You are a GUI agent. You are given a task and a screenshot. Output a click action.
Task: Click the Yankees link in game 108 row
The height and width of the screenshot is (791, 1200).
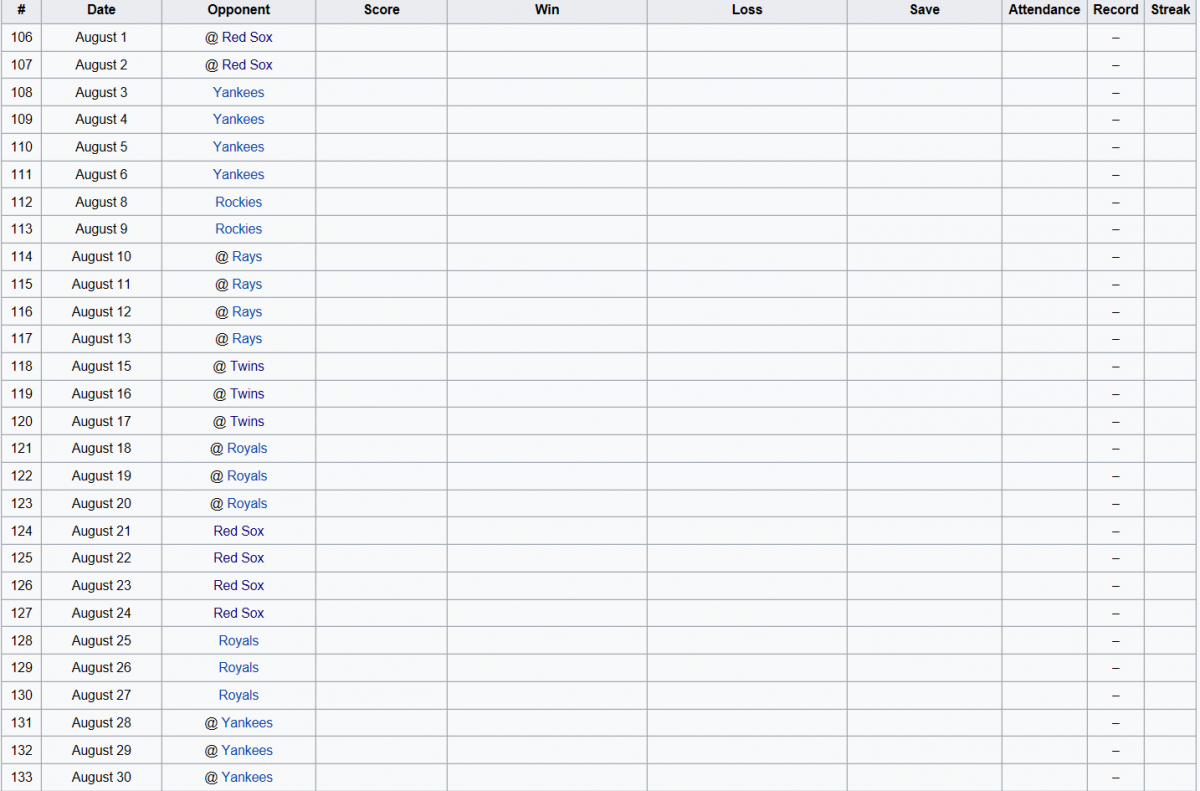pyautogui.click(x=238, y=92)
